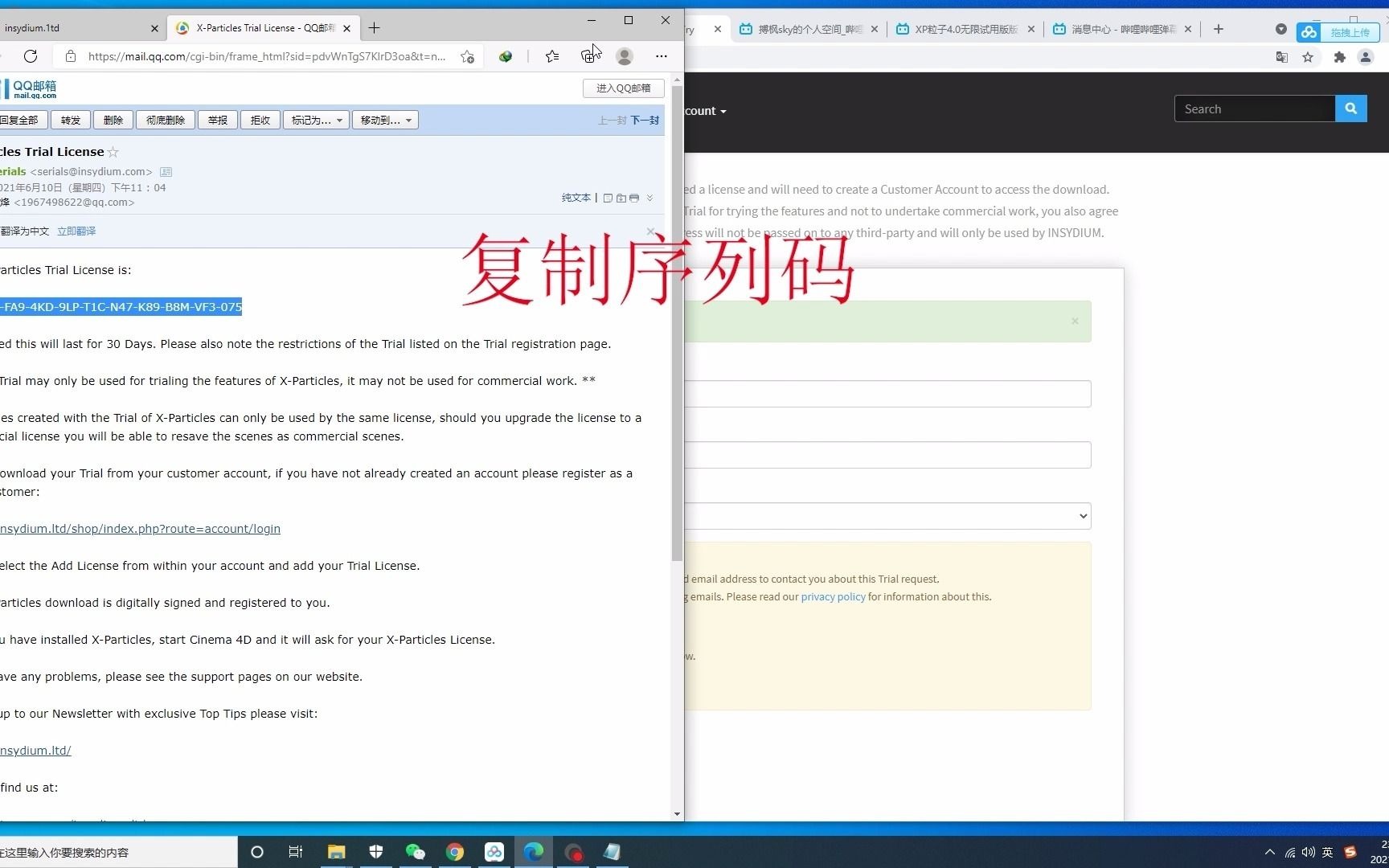1389x868 pixels.
Task: Open sender contact card icon
Action: (166, 172)
